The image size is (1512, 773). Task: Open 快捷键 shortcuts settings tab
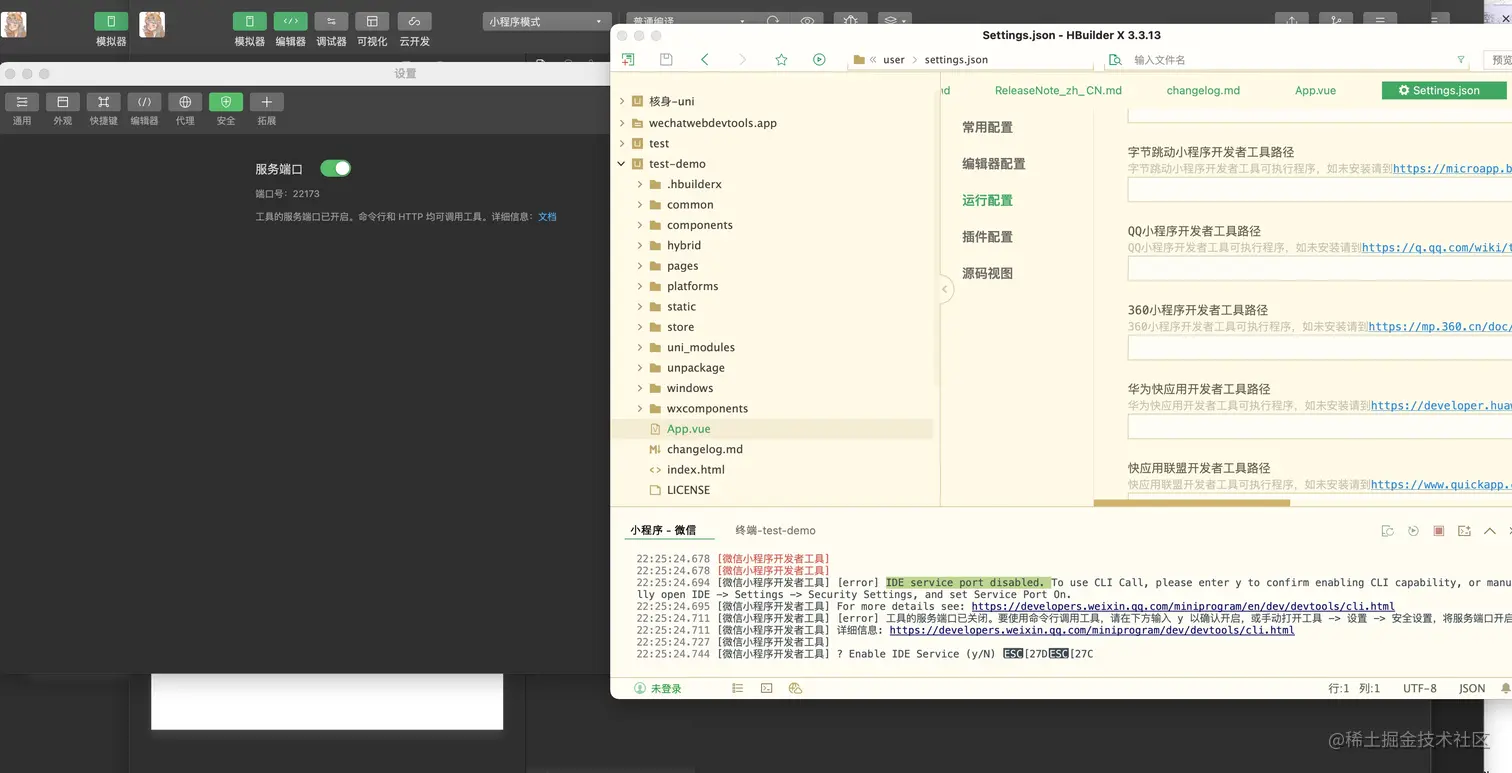pyautogui.click(x=103, y=109)
